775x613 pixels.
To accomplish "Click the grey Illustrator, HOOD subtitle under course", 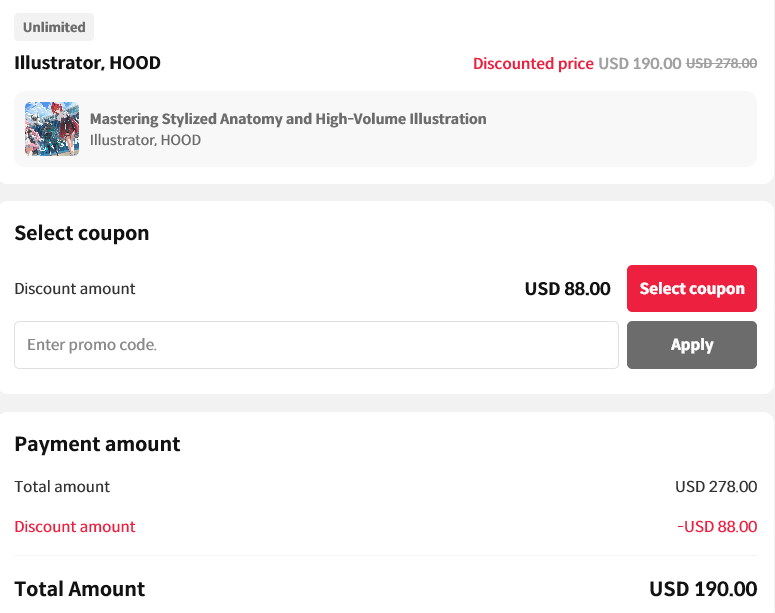I will (x=145, y=140).
